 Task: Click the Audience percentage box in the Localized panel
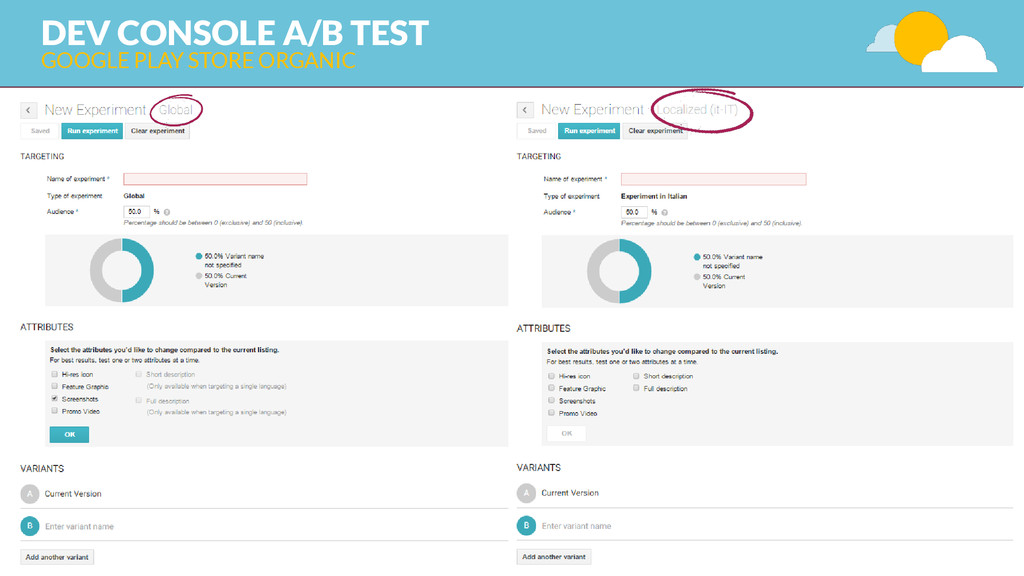(x=632, y=212)
